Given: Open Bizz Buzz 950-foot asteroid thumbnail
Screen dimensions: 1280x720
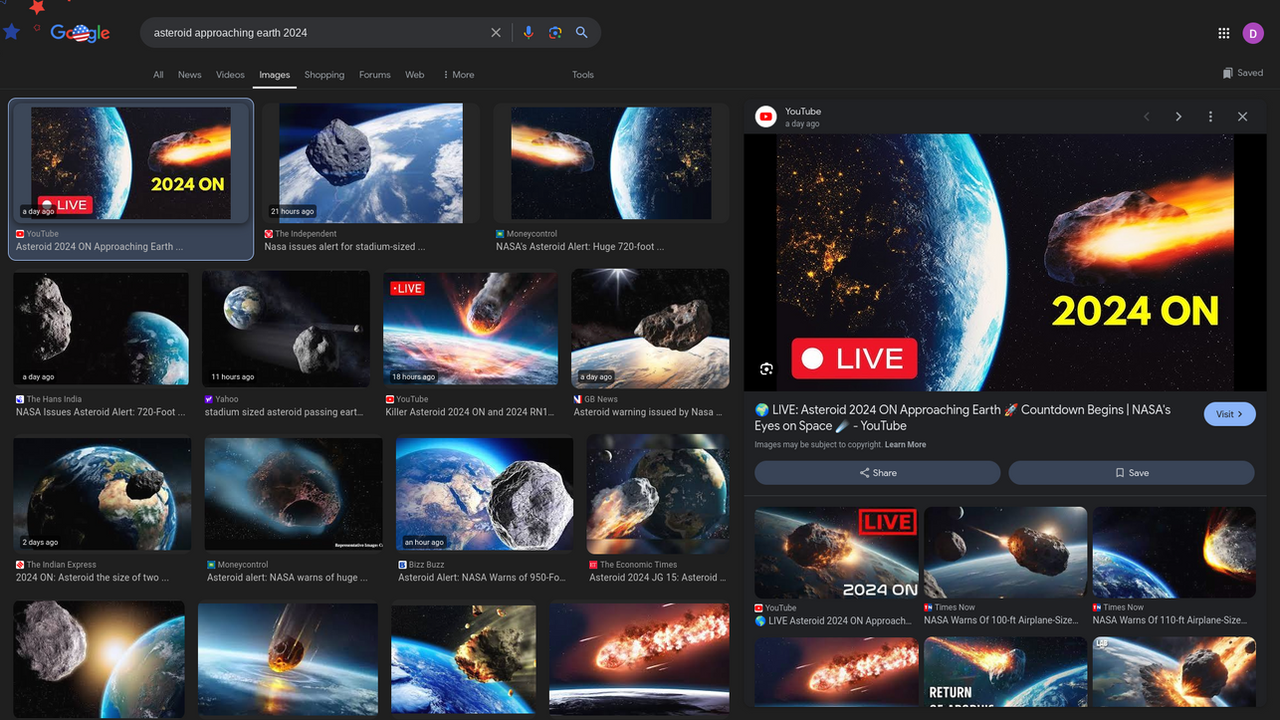Looking at the screenshot, I should 485,494.
